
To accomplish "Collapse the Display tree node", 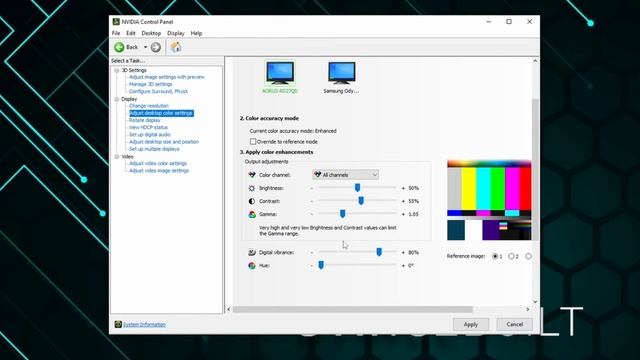I will click(x=117, y=99).
